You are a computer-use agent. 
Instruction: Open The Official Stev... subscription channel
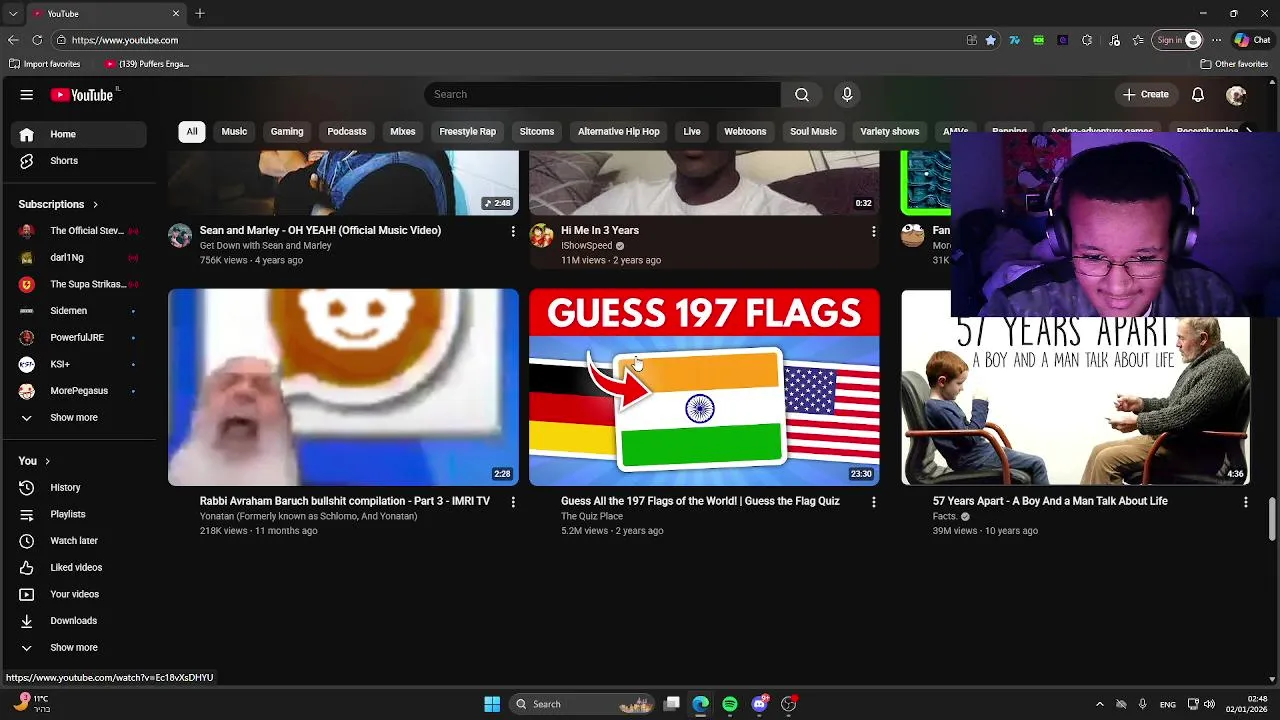click(78, 231)
